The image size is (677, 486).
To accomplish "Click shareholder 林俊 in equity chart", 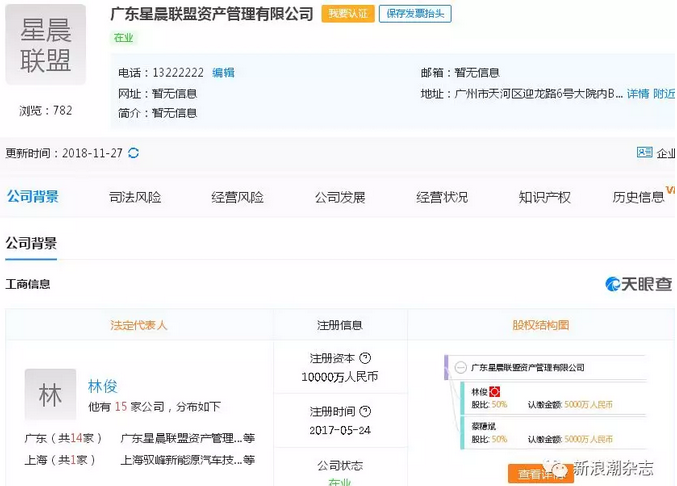I will 479,392.
